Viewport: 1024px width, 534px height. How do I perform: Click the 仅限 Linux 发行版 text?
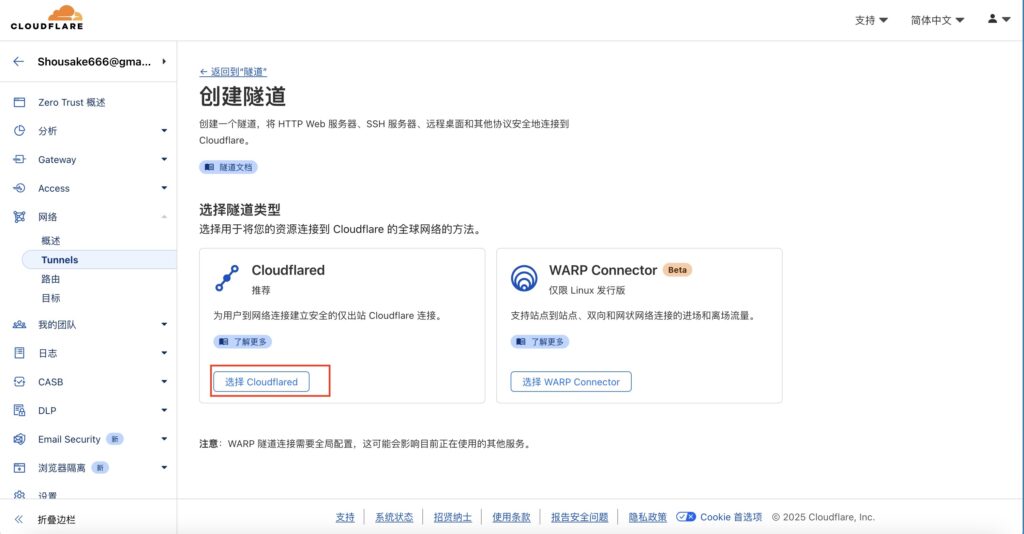(587, 291)
